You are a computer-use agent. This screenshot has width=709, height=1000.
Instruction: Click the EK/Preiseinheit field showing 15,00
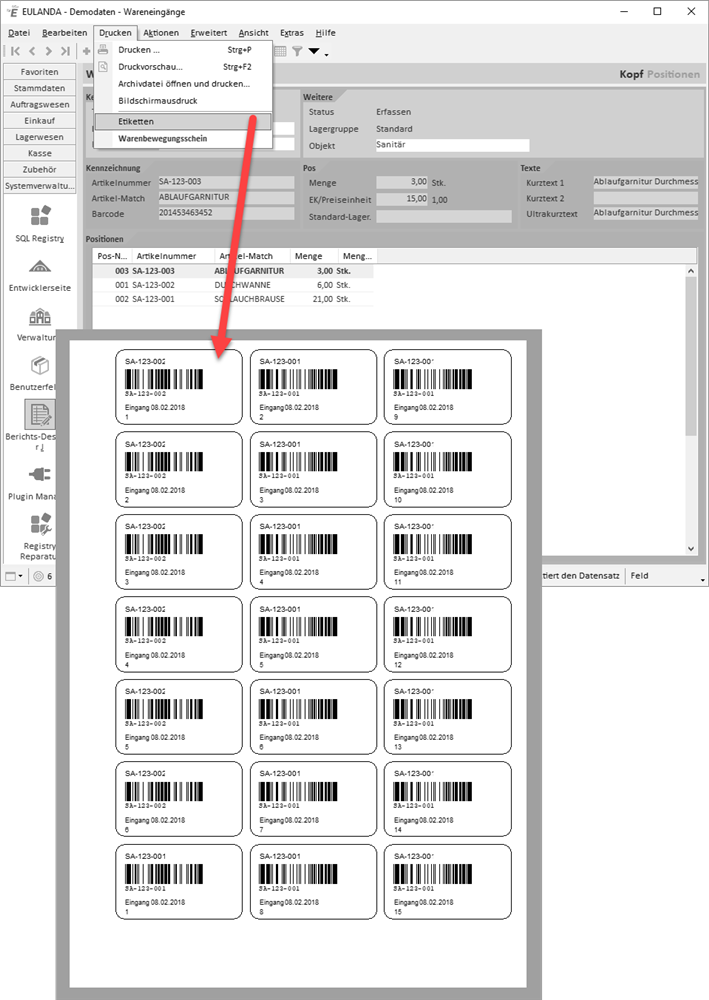(x=402, y=199)
